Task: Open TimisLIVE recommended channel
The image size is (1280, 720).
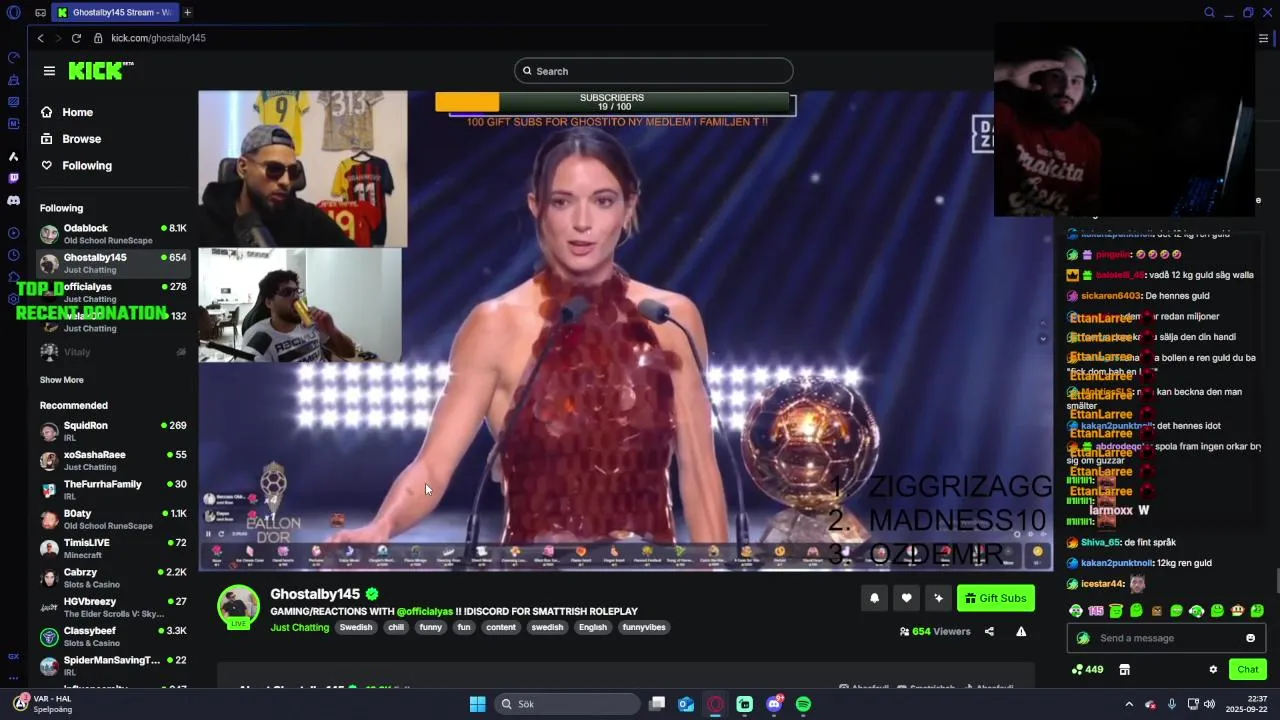Action: (113, 548)
